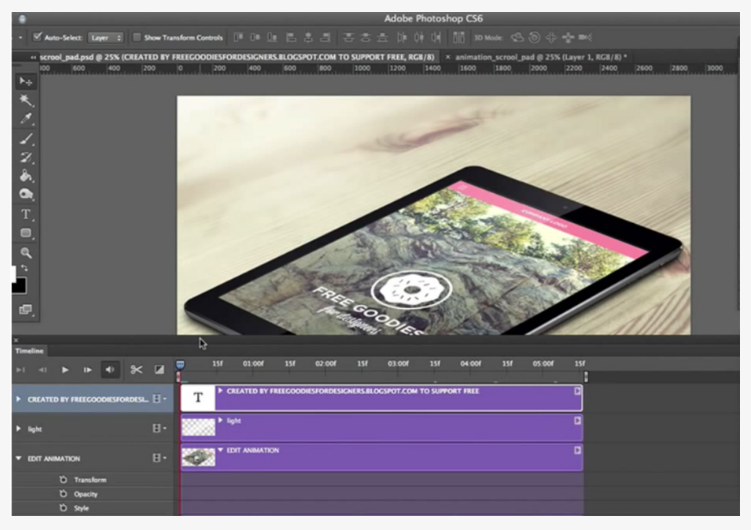
Task: Click the 3D scale camera icon
Action: (x=585, y=37)
